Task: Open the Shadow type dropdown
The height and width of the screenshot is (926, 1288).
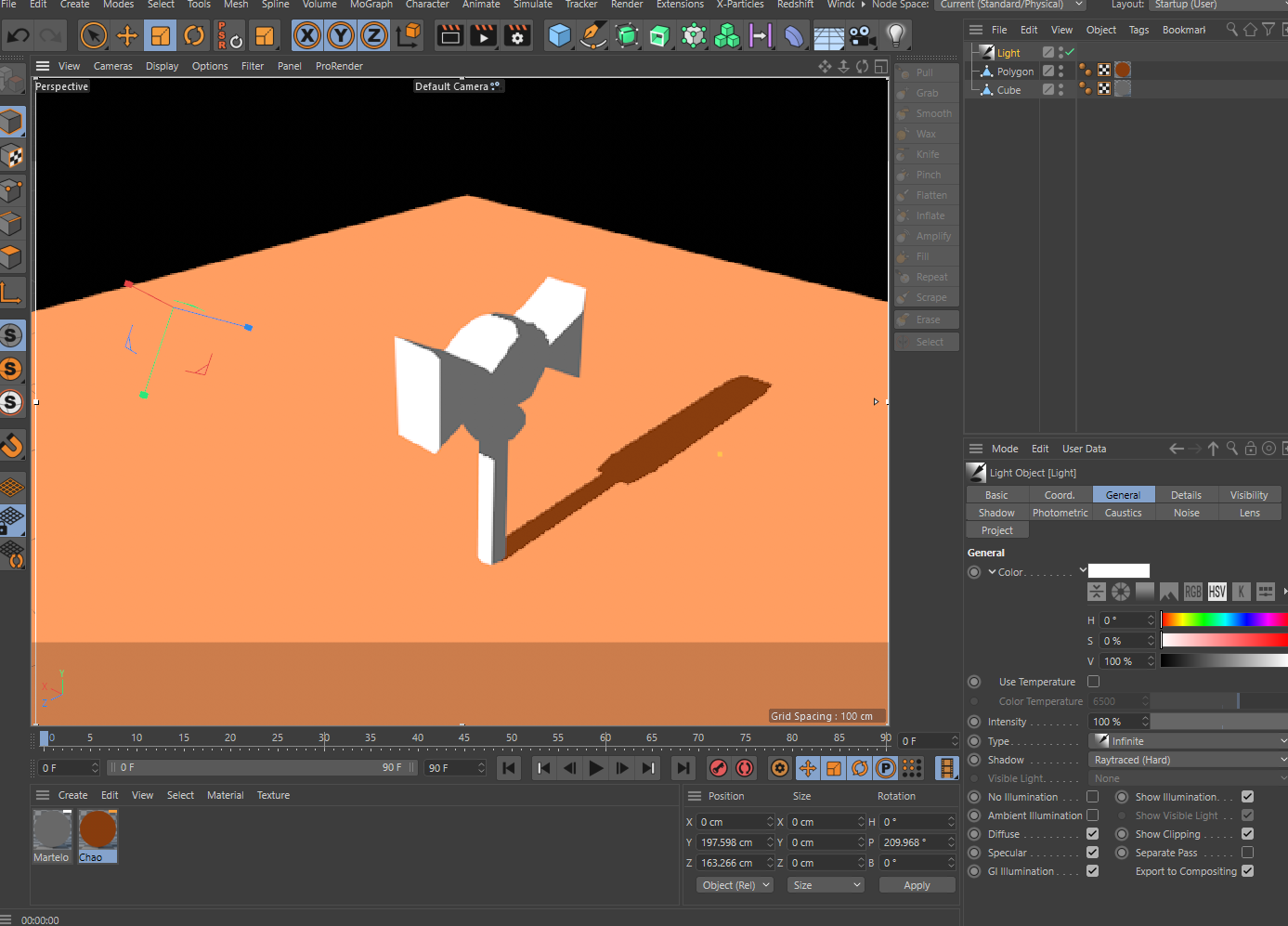Action: [1187, 760]
